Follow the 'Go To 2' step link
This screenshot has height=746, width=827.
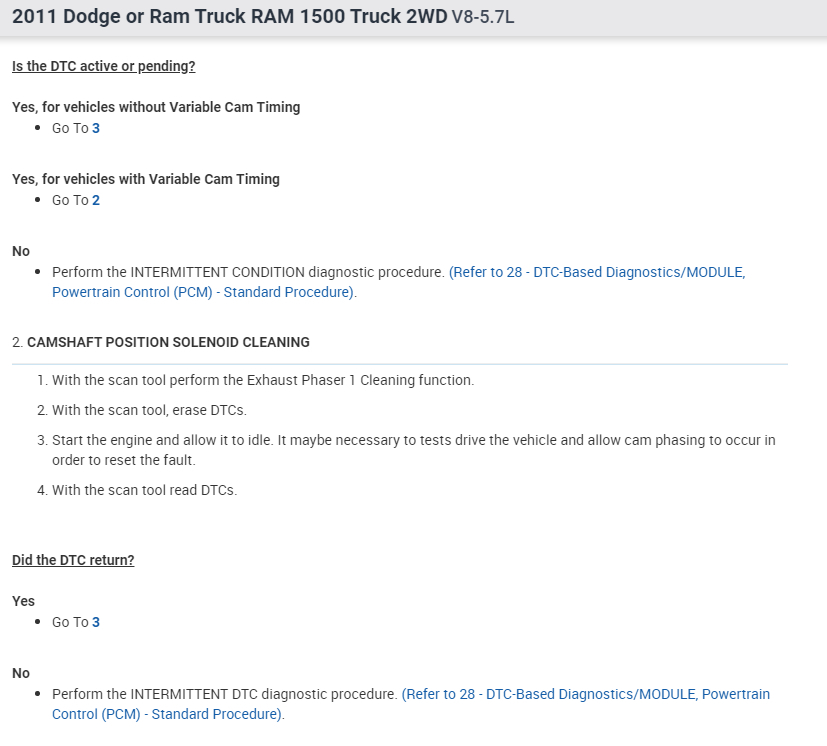point(96,200)
